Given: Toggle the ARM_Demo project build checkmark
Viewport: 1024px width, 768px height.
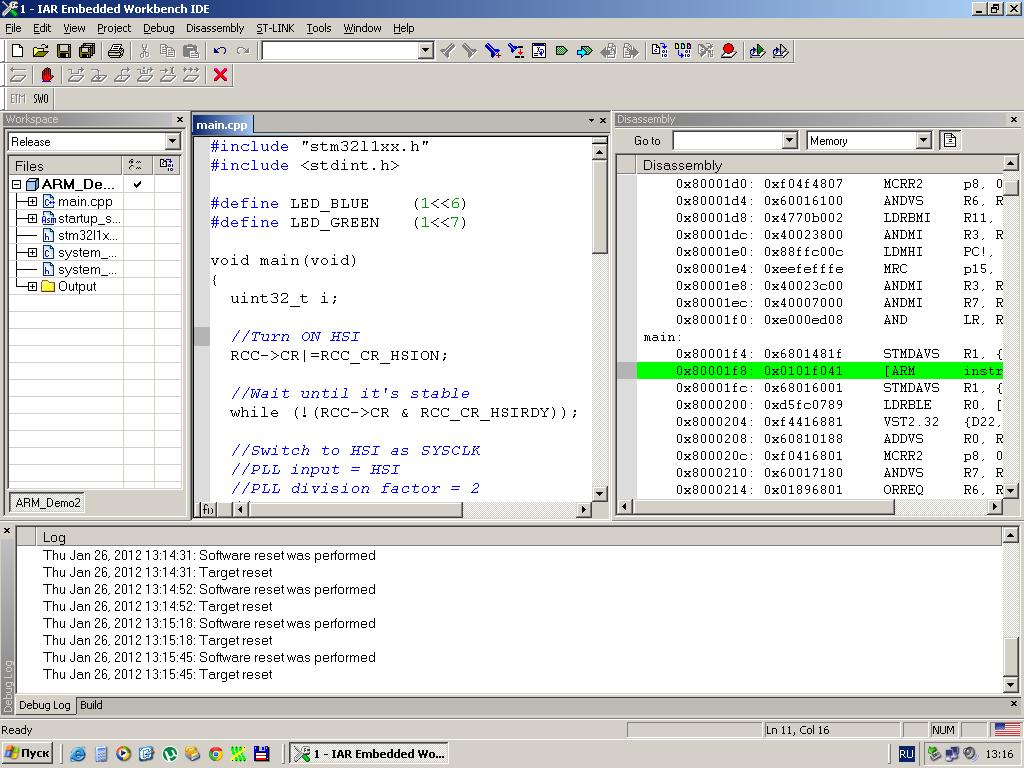Looking at the screenshot, I should coord(137,184).
